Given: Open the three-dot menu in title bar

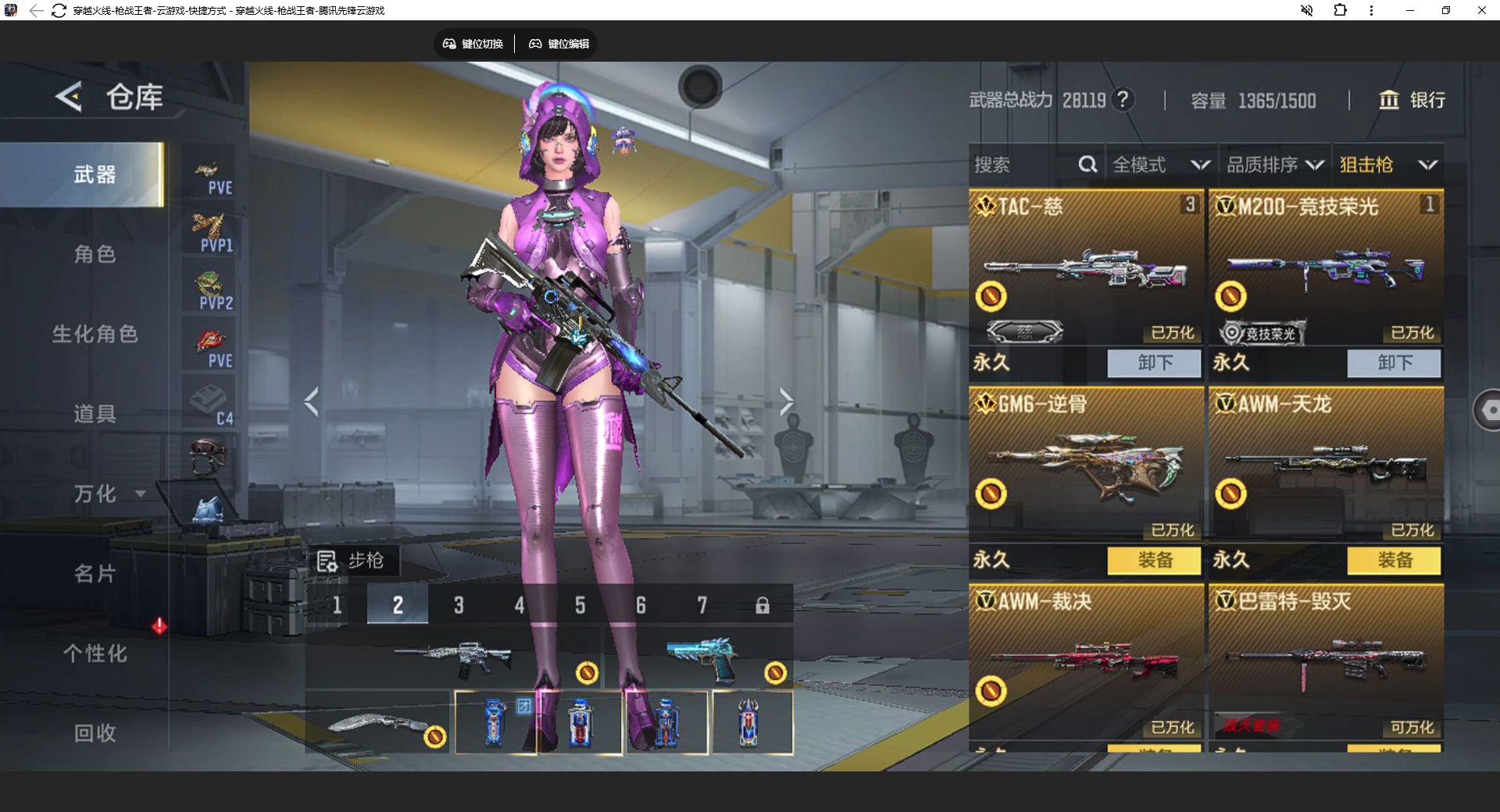Looking at the screenshot, I should [1371, 11].
